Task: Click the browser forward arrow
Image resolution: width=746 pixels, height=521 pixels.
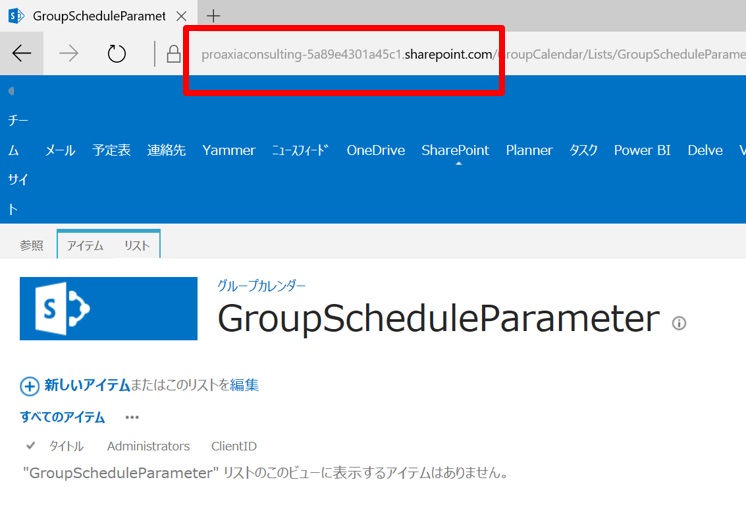Action: click(69, 53)
